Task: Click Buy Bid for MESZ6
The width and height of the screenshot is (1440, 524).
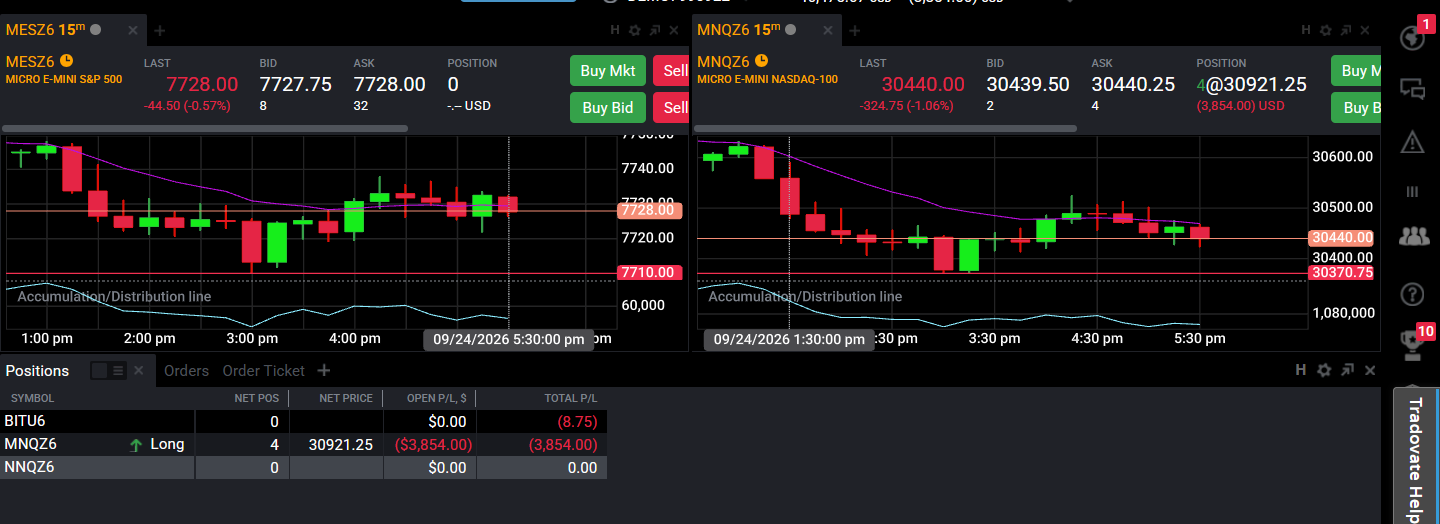Action: point(608,108)
